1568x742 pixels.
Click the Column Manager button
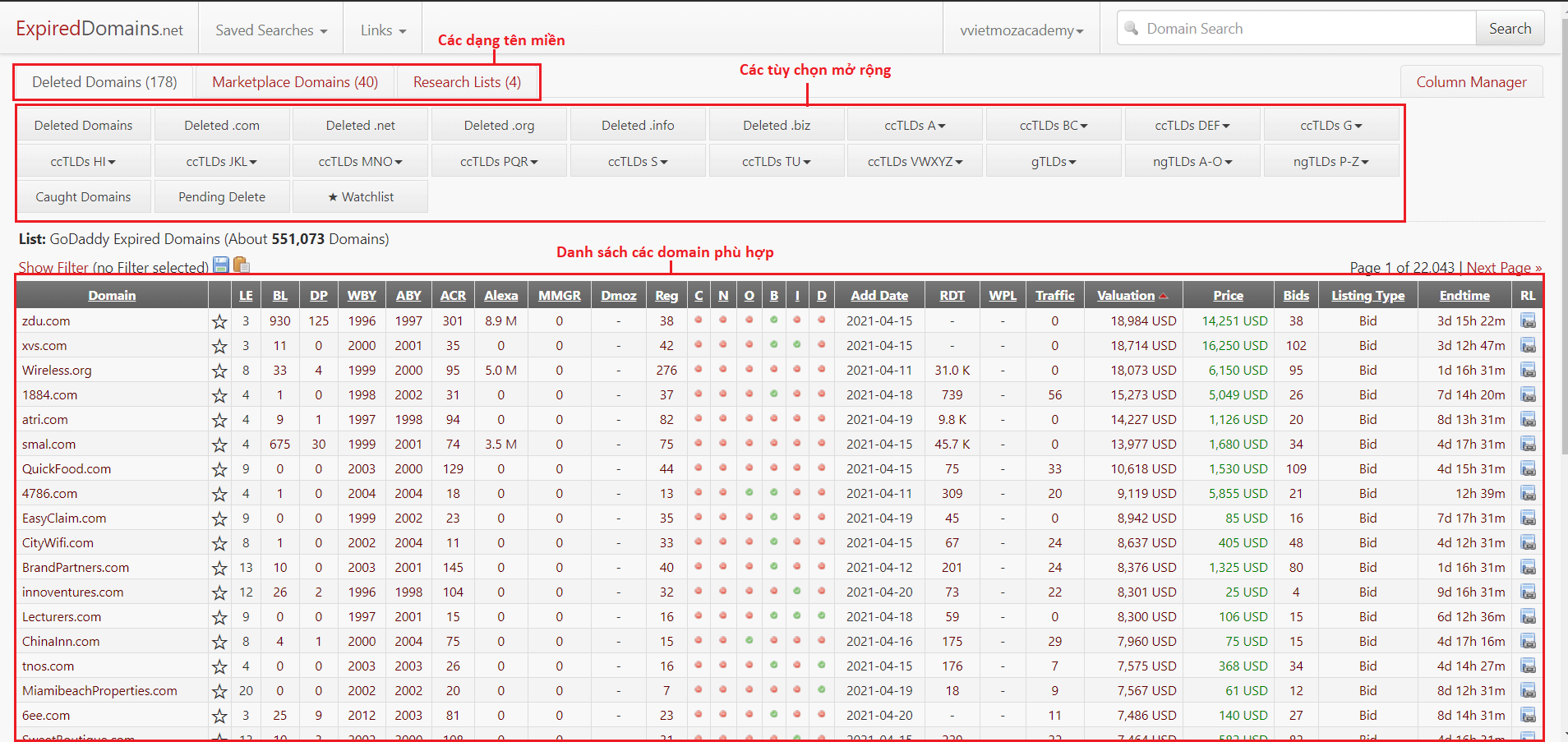[1471, 82]
